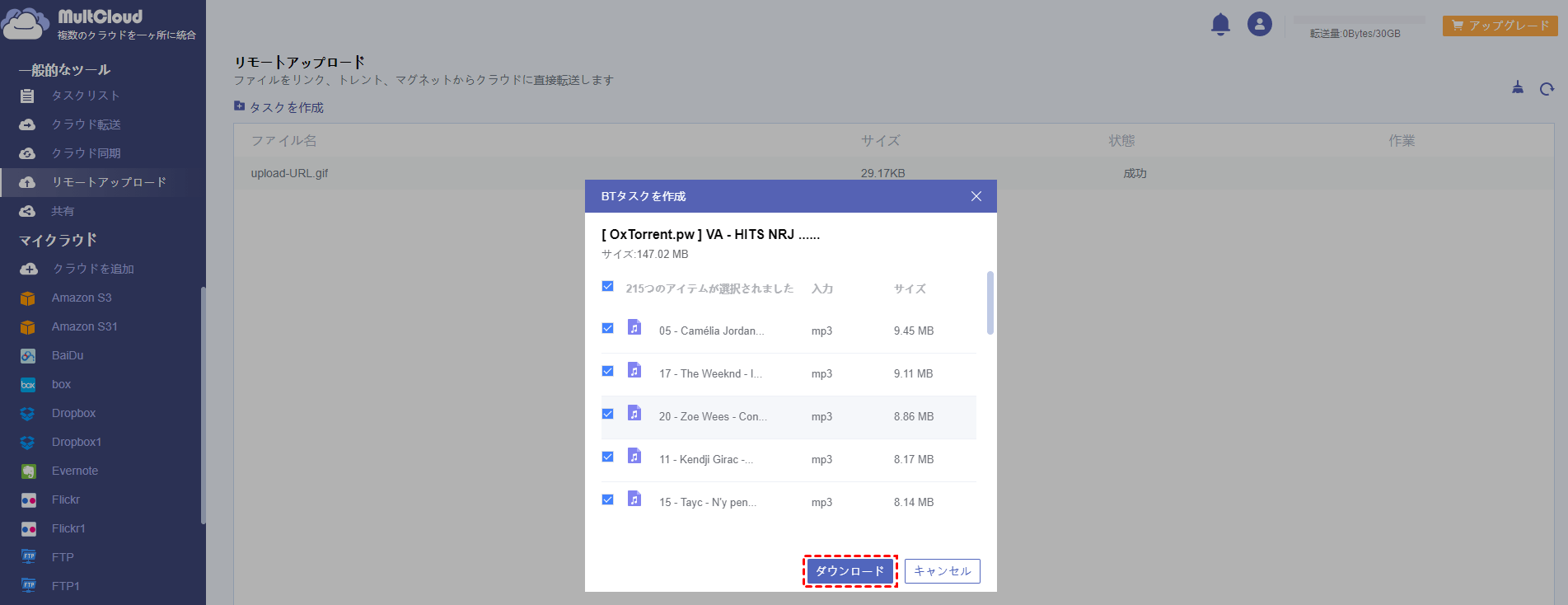Click the 転送量:0Bytes/30GB text
1568x605 pixels.
[x=1355, y=34]
